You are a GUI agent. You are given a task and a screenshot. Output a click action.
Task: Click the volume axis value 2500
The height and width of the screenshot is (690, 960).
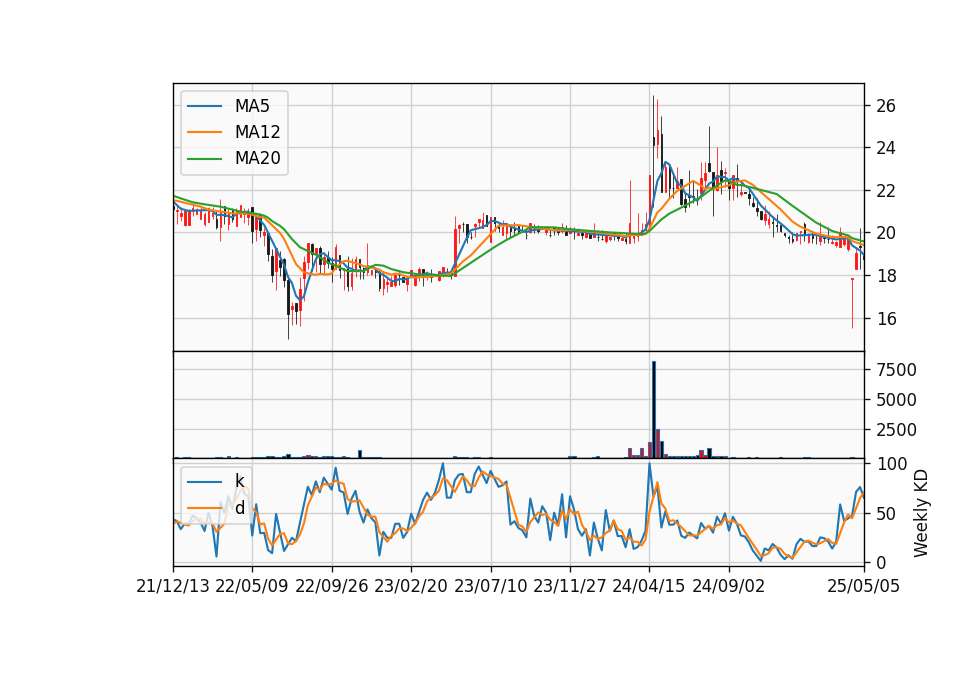(x=896, y=430)
